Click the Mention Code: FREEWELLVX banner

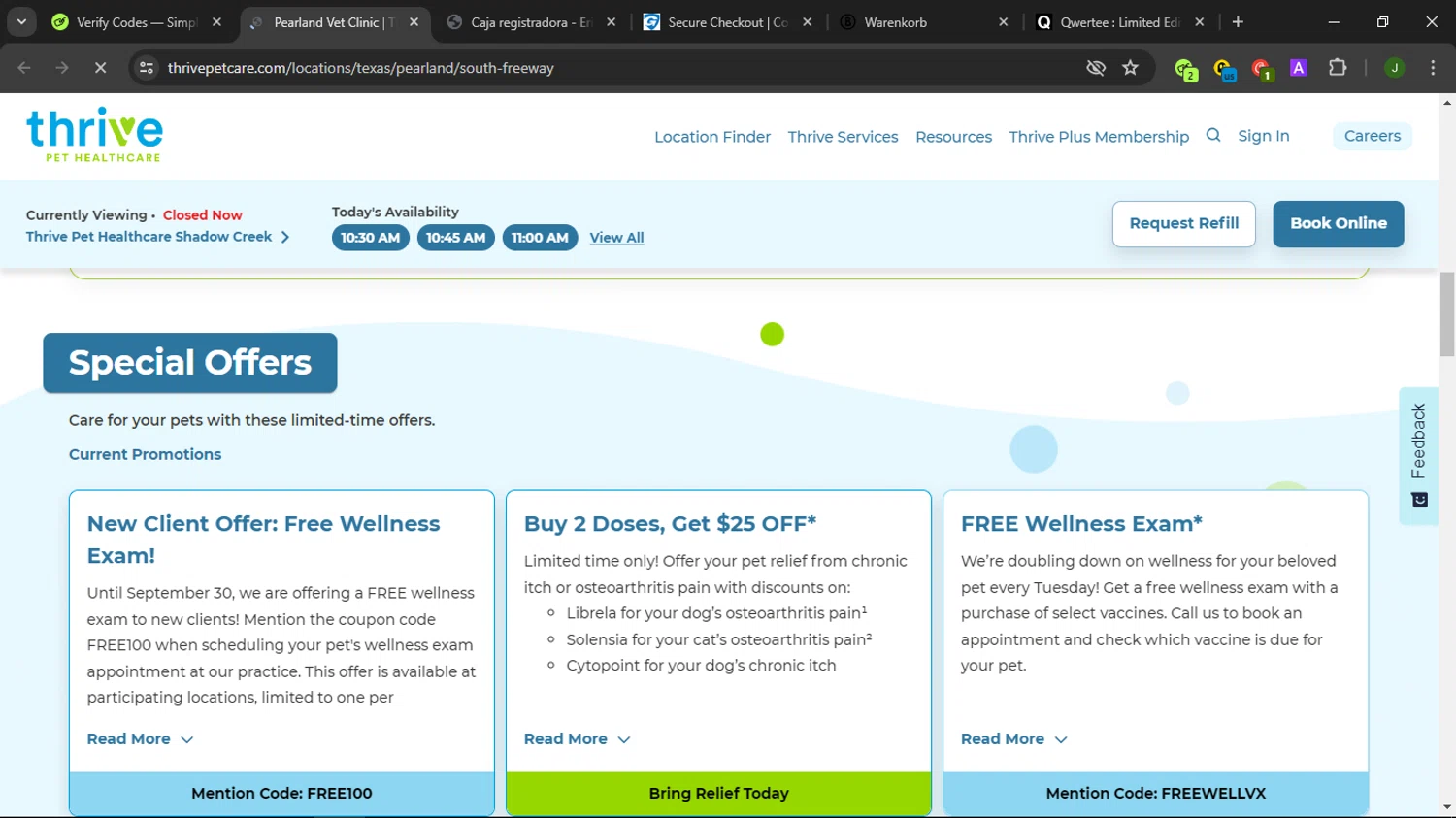pos(1155,793)
